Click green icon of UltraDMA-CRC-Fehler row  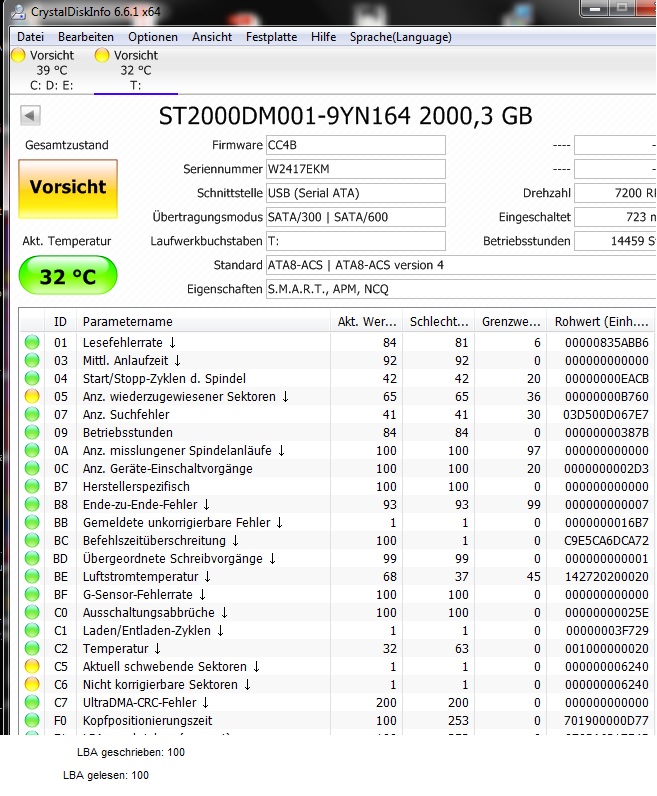point(32,703)
